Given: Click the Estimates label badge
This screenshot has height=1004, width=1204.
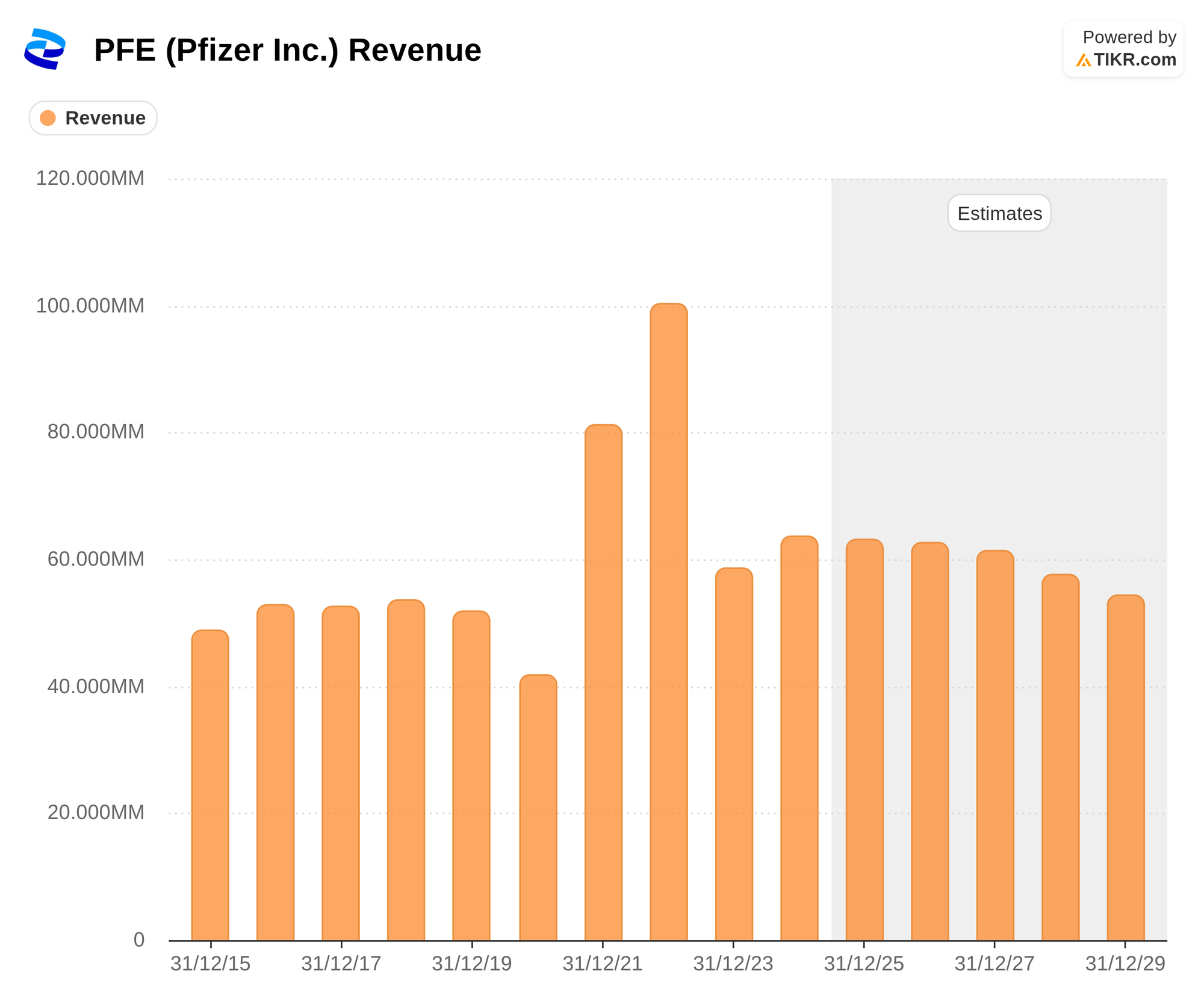Looking at the screenshot, I should [x=999, y=213].
